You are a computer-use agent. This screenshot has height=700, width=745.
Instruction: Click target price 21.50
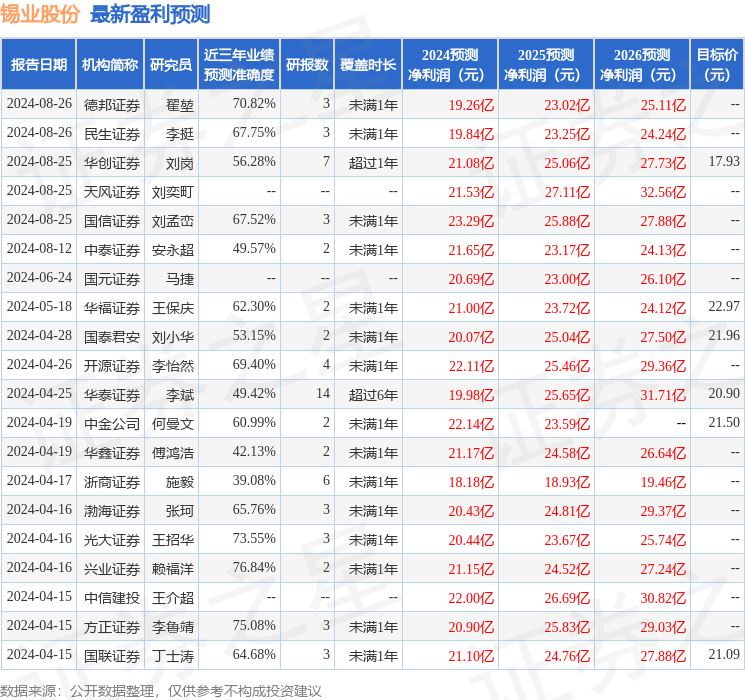point(724,422)
